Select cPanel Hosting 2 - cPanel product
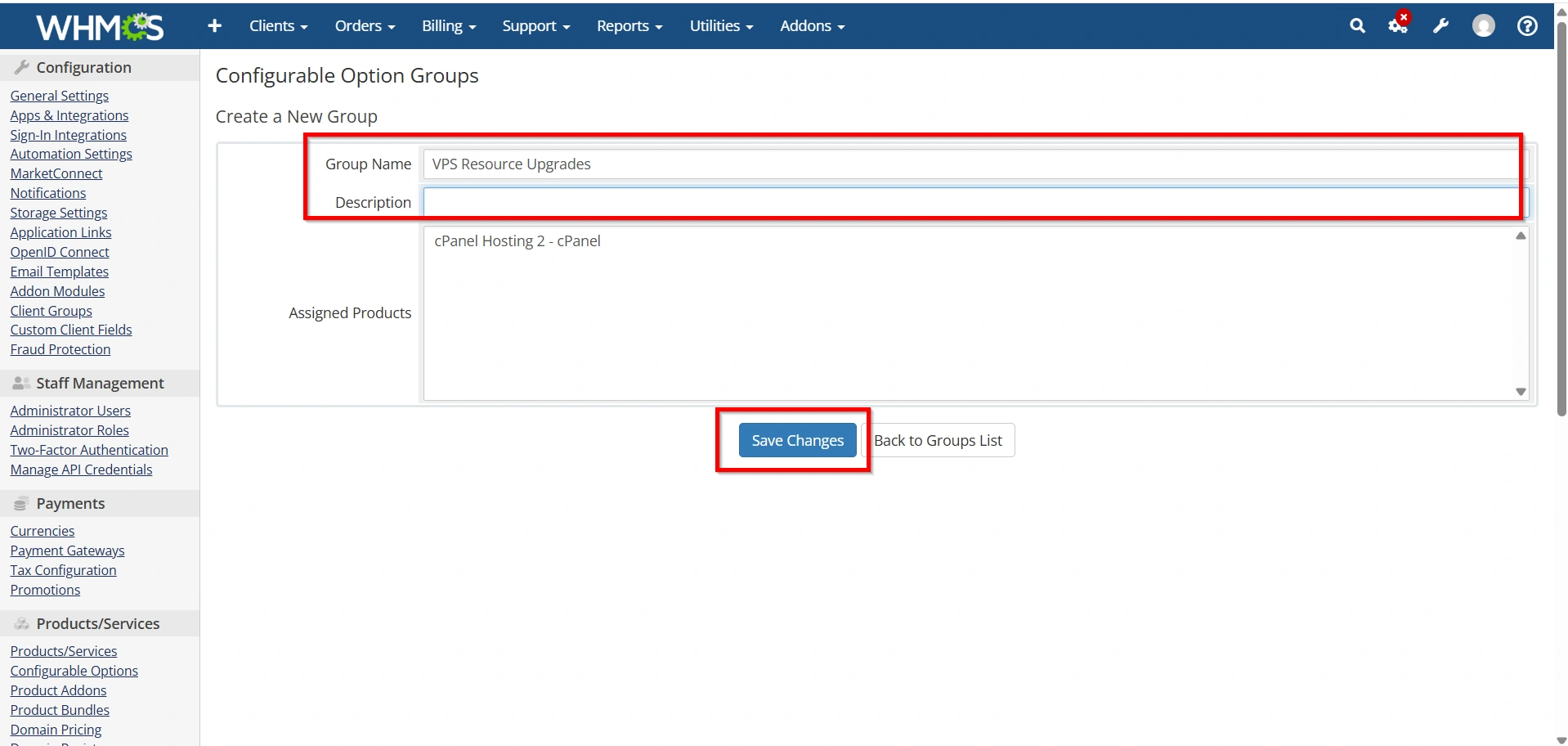1568x746 pixels. 517,241
